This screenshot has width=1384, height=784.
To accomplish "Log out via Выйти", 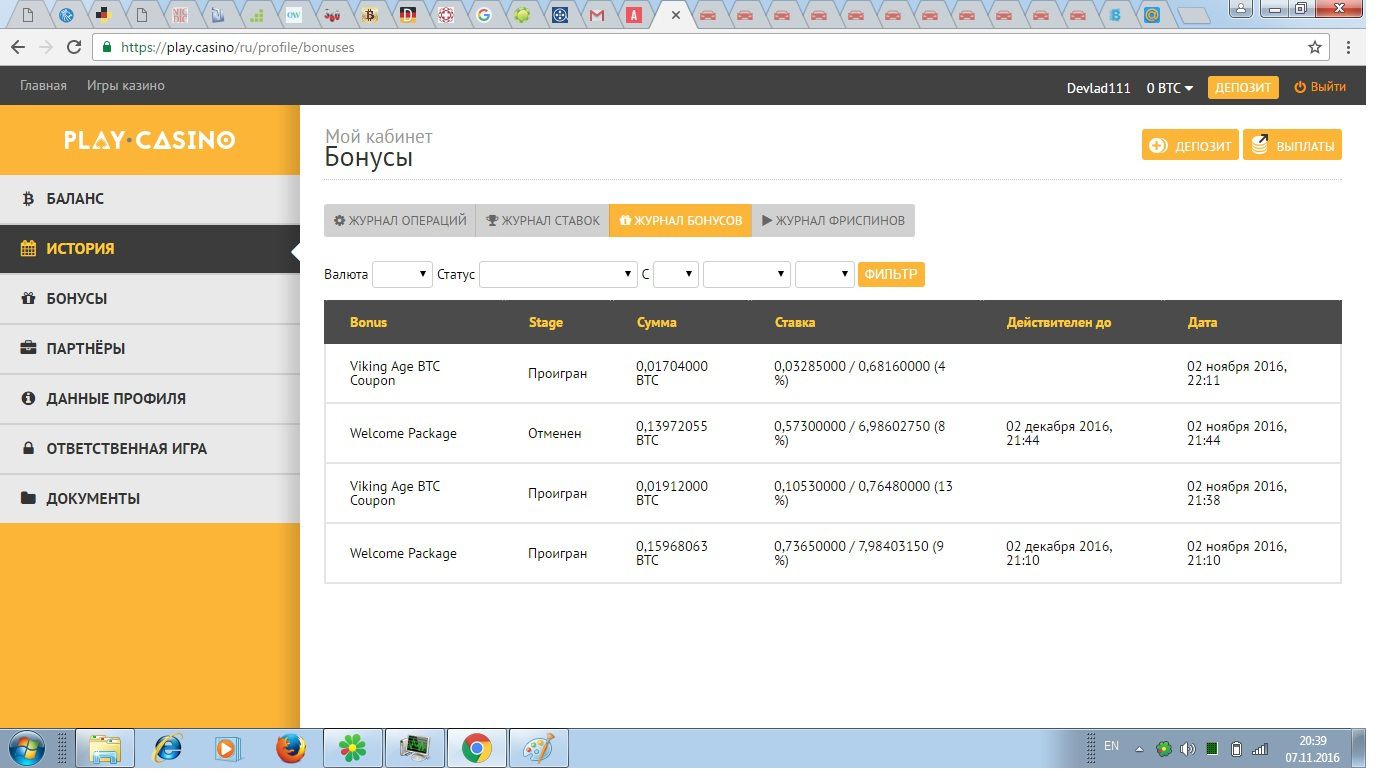I will tap(1320, 87).
